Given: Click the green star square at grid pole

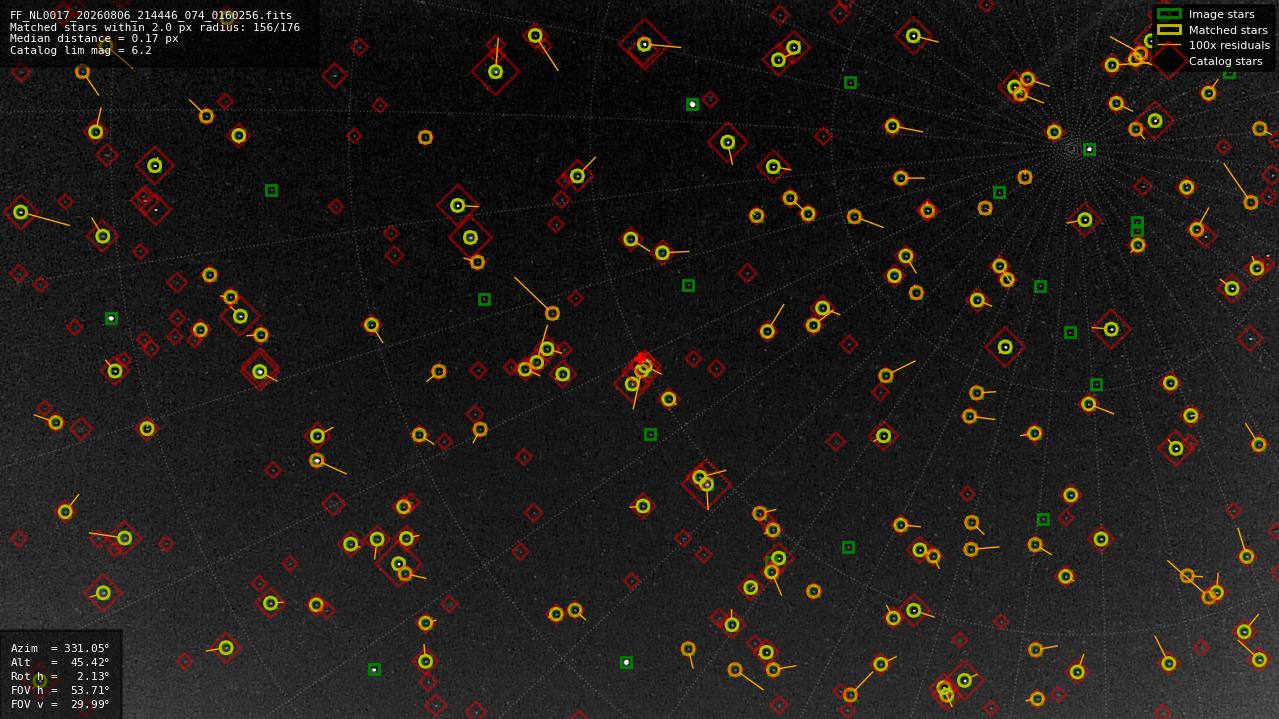Looking at the screenshot, I should [1089, 149].
